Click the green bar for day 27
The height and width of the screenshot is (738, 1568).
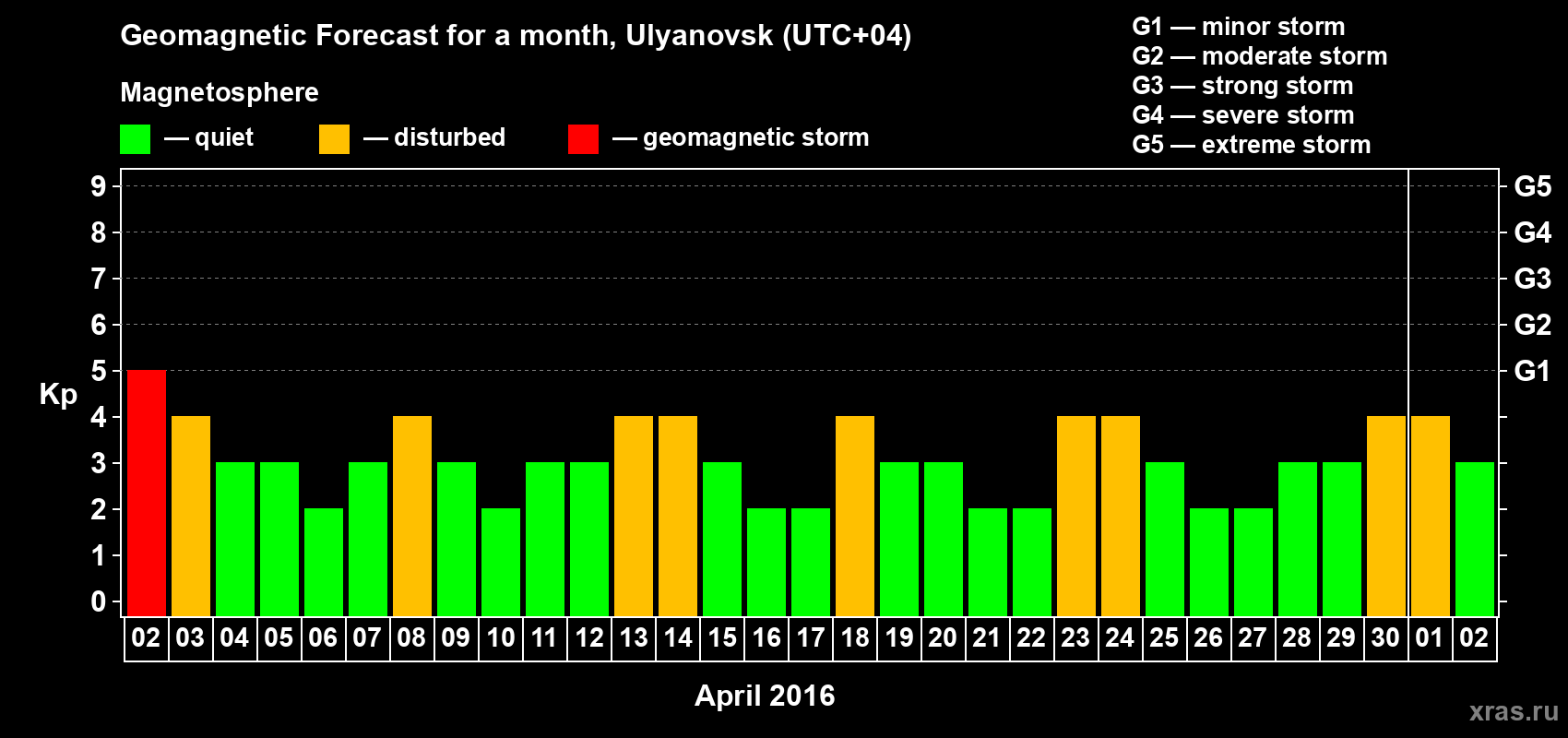1253,563
